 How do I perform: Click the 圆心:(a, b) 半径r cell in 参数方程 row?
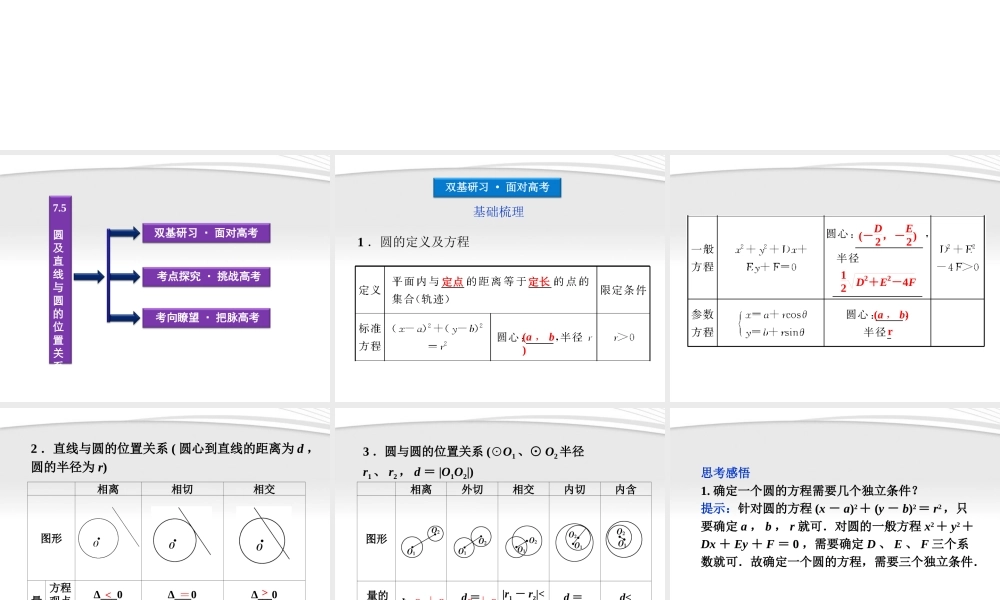coord(877,323)
